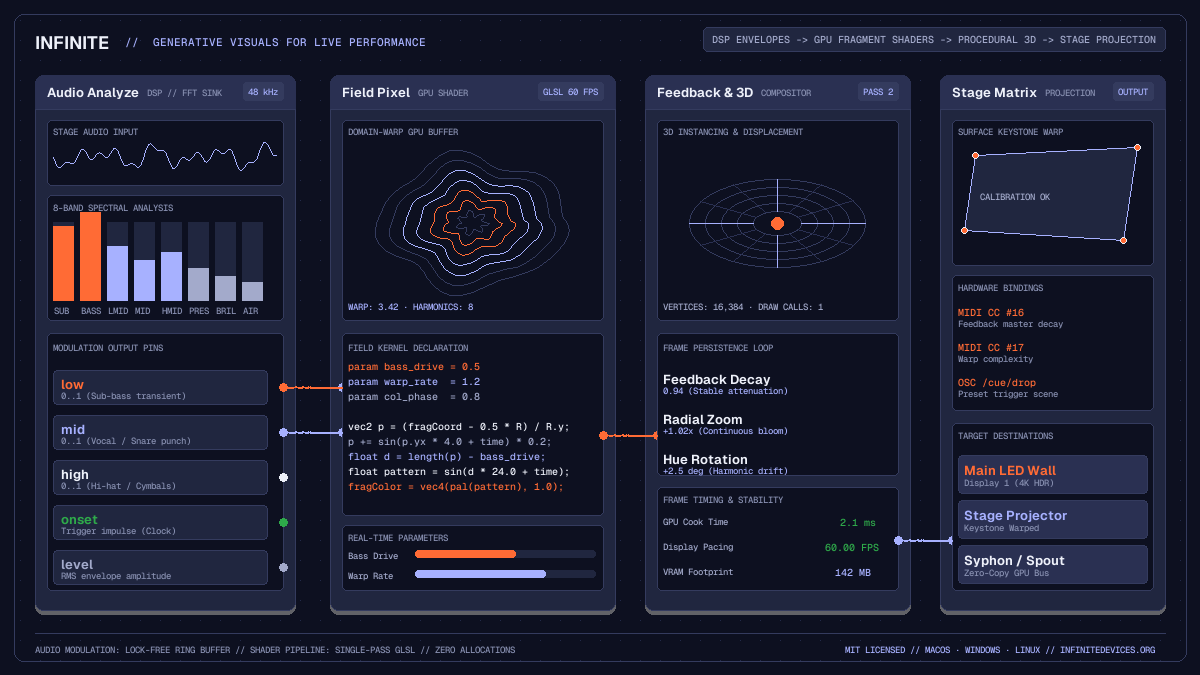Screen dimensions: 1200x675
Task: Select the level RMS envelope pin
Action: pos(160,568)
